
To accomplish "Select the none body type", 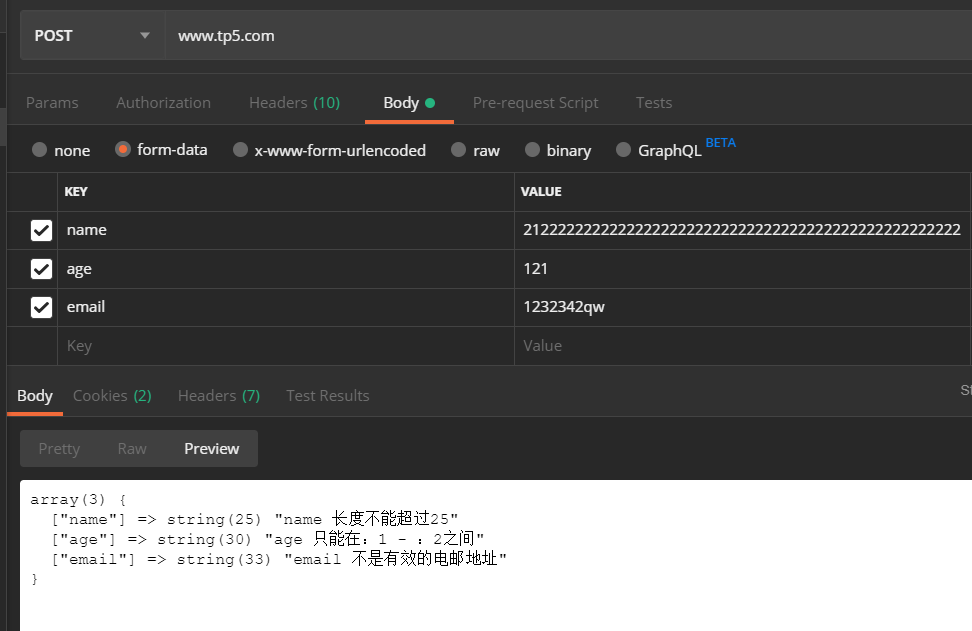I will 40,150.
